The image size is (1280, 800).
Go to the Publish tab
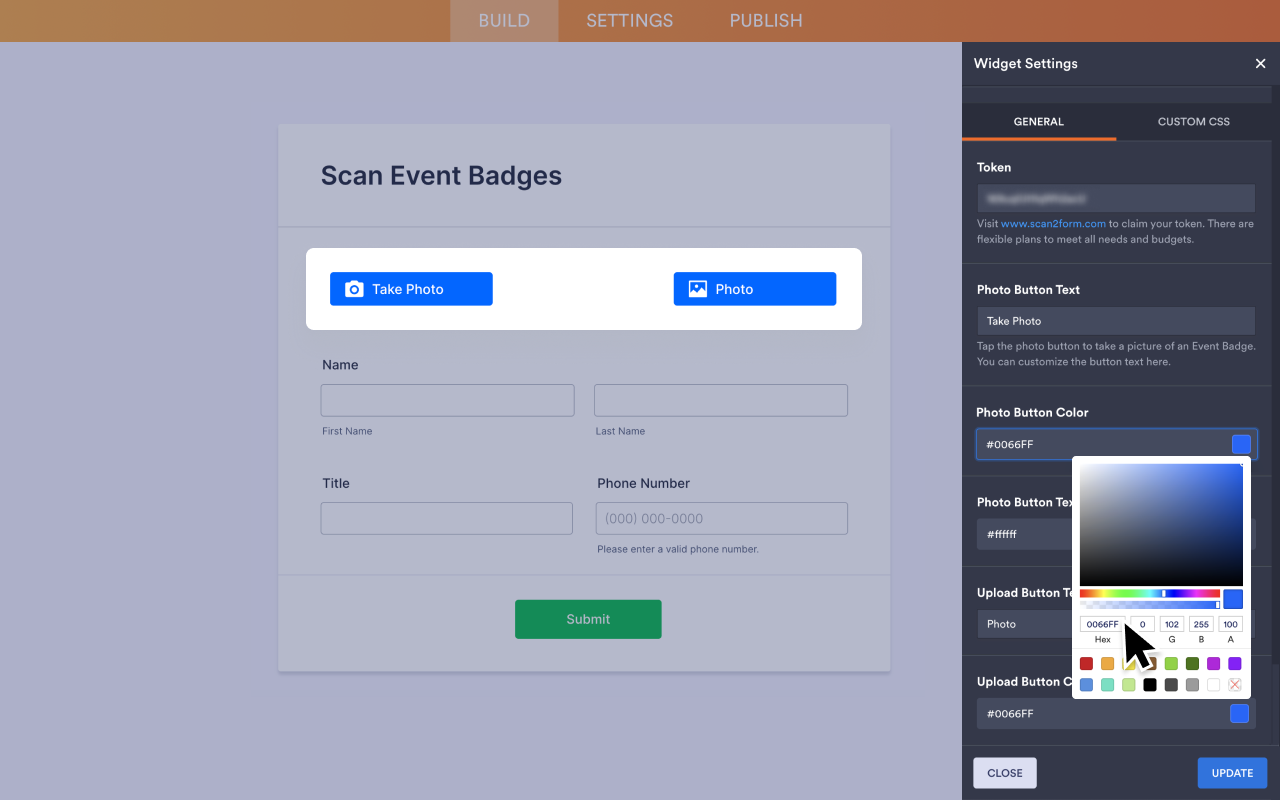pos(765,21)
